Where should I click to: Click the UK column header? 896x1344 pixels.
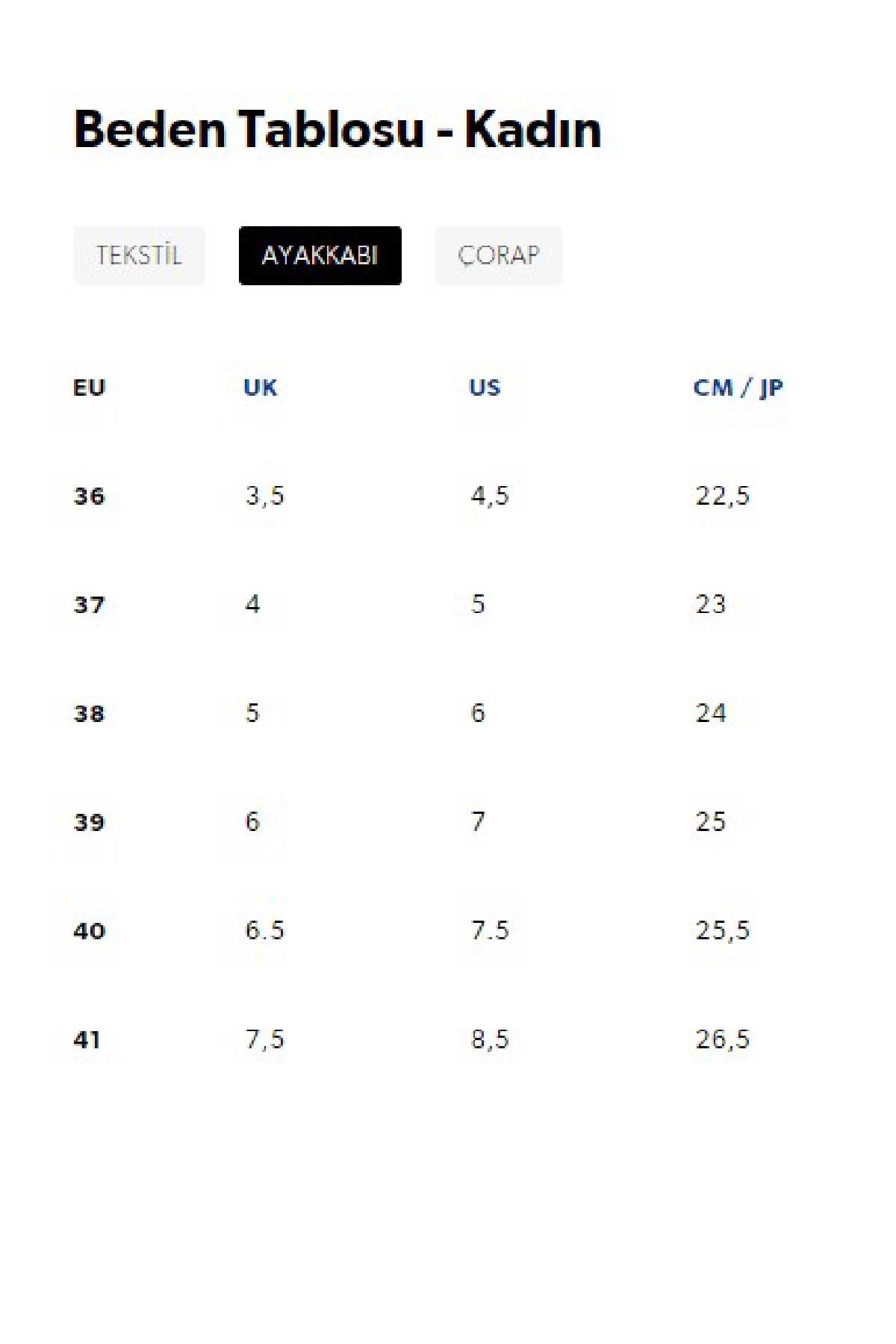(x=261, y=388)
